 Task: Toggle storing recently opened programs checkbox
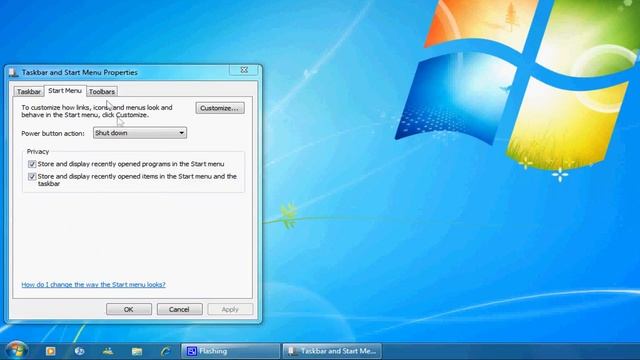click(32, 164)
